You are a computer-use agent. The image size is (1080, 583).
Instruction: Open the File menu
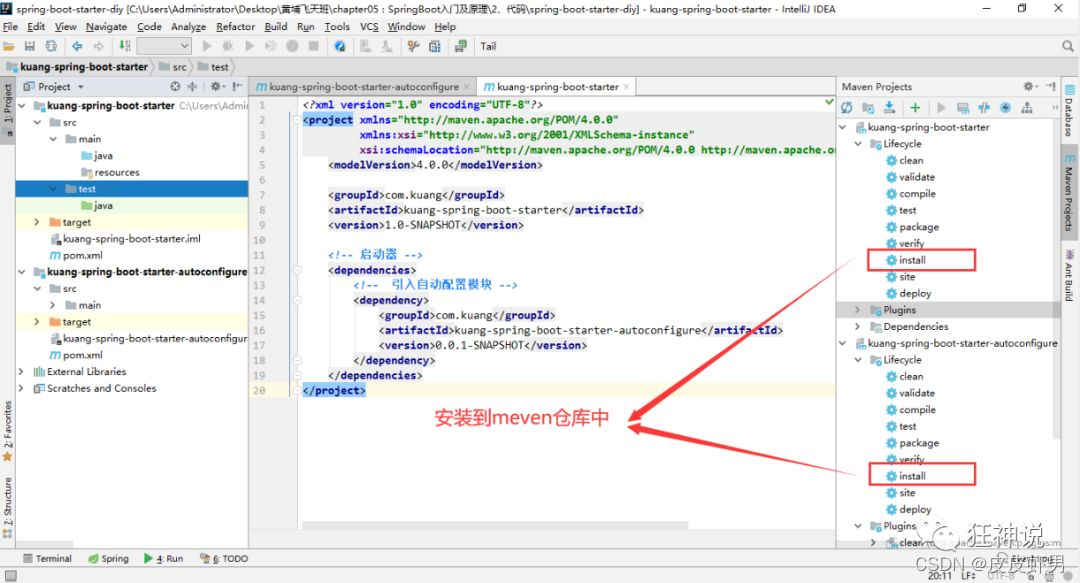tap(10, 26)
